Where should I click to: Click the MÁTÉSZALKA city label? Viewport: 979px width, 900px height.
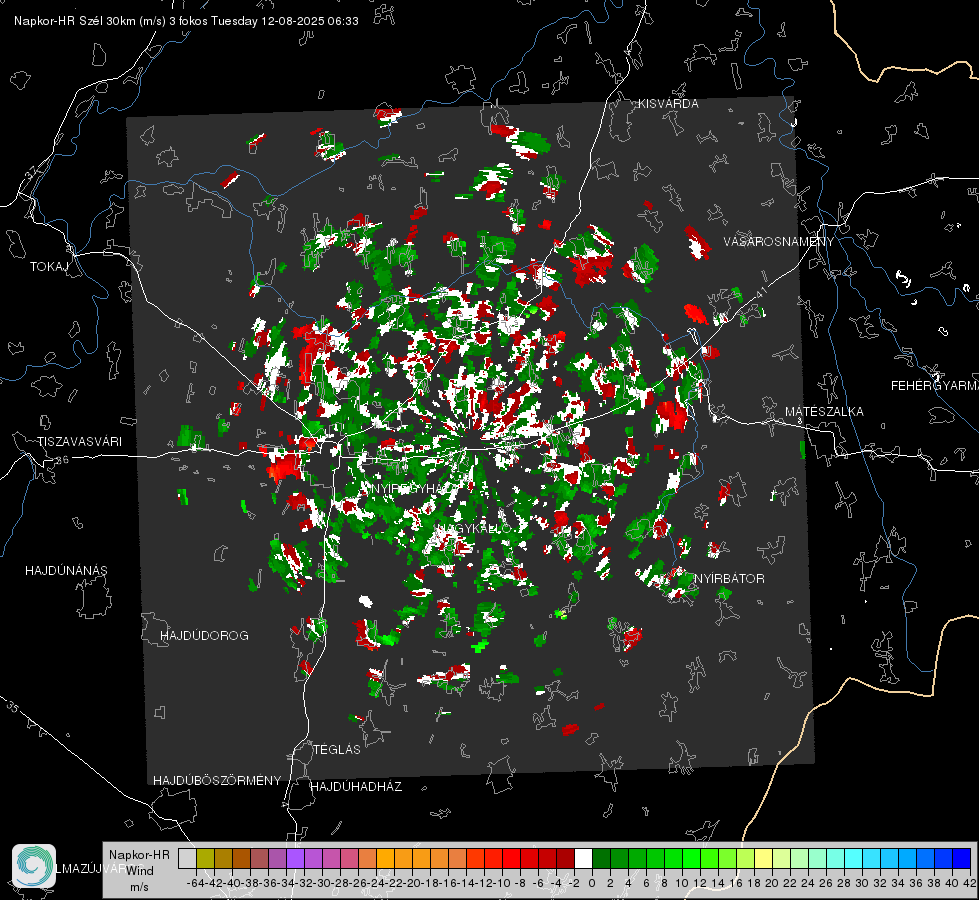click(x=824, y=412)
